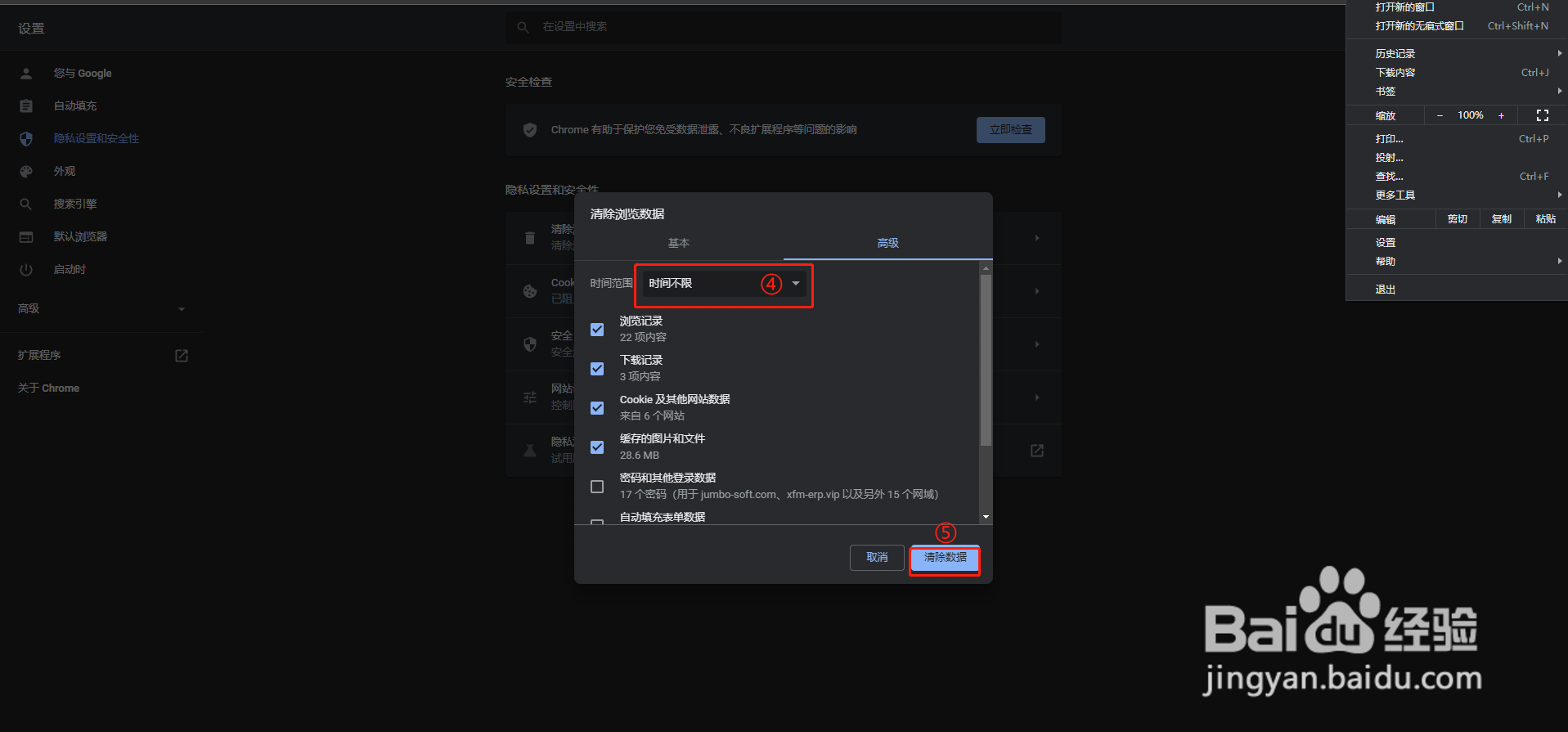
Task: Choose 退出 in Chrome menu
Action: click(x=1457, y=290)
